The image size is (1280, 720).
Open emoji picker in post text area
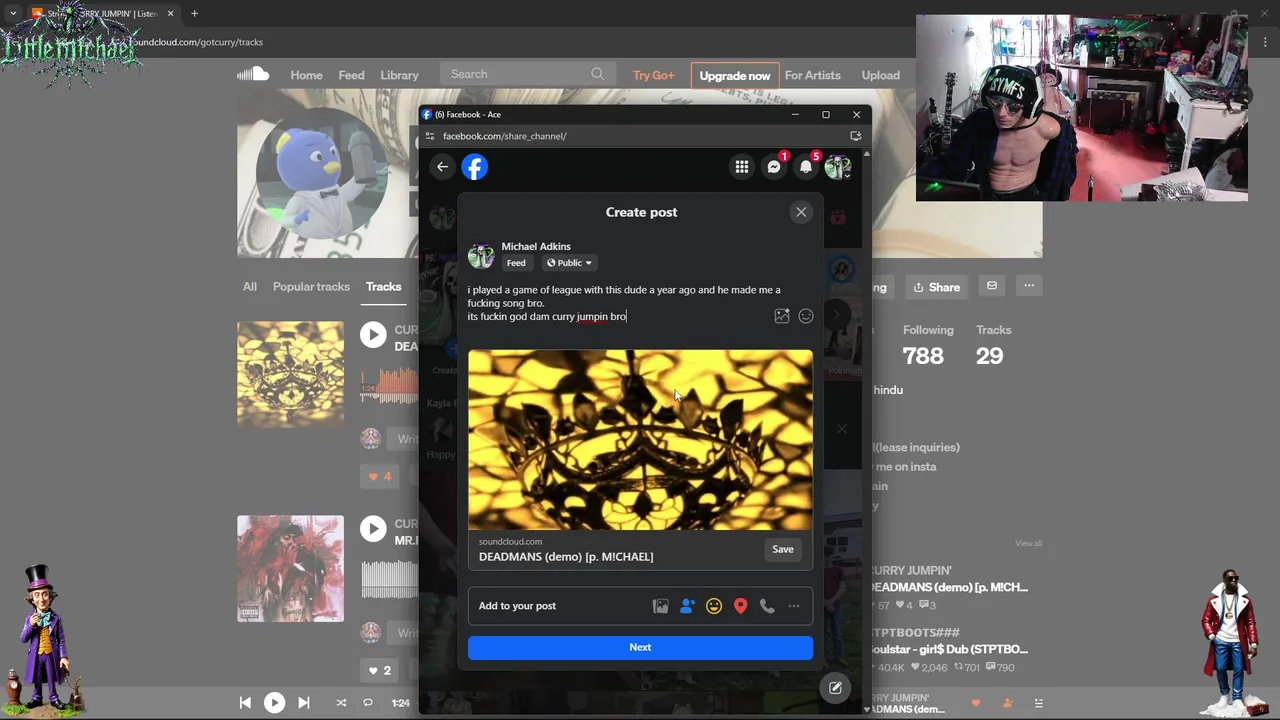[x=806, y=316]
